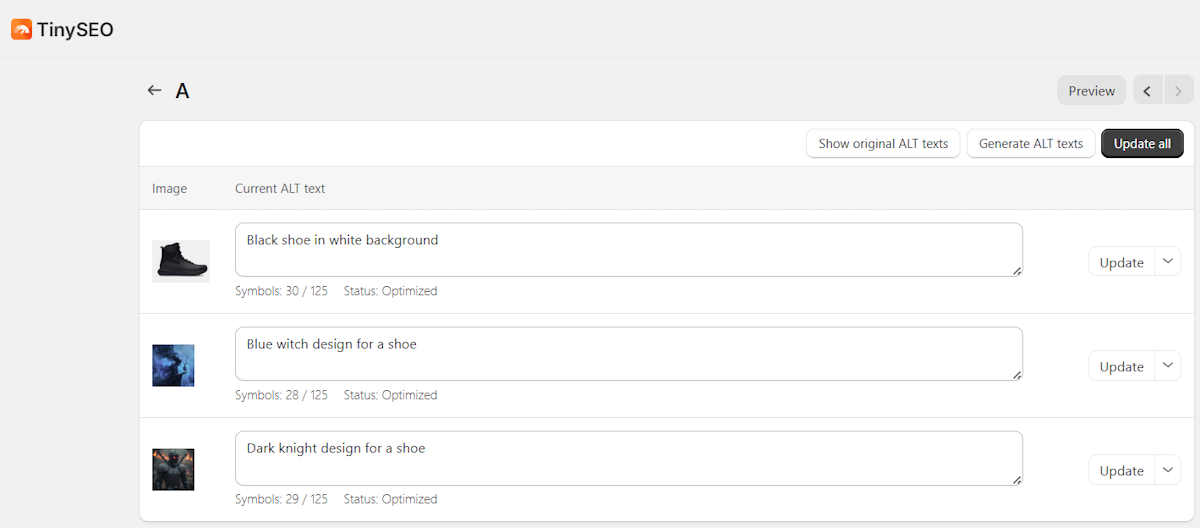Viewport: 1200px width, 528px height.
Task: Click the TinySEO brand name
Action: click(x=75, y=30)
